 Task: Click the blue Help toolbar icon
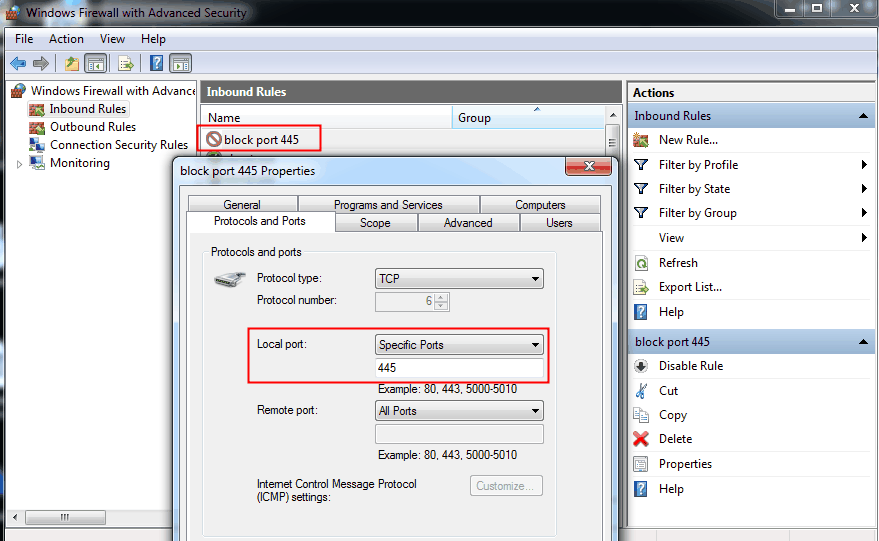(x=156, y=63)
